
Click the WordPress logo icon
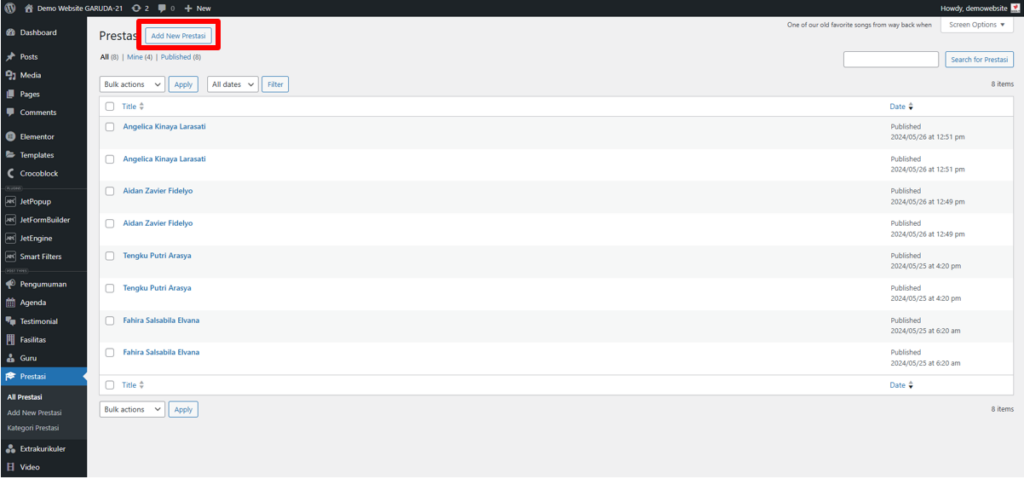[10, 8]
